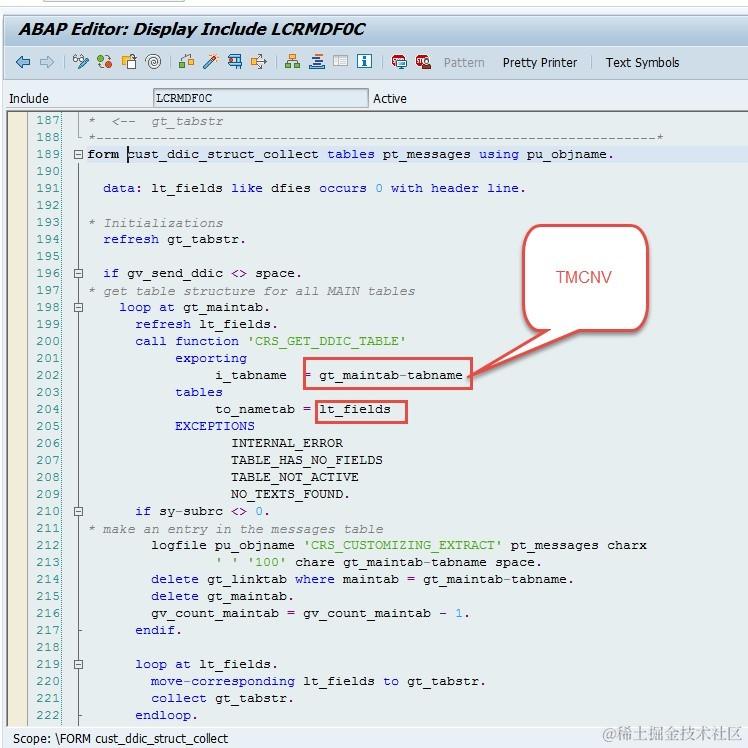Open Other Object icon
The height and width of the screenshot is (748, 748).
click(129, 62)
